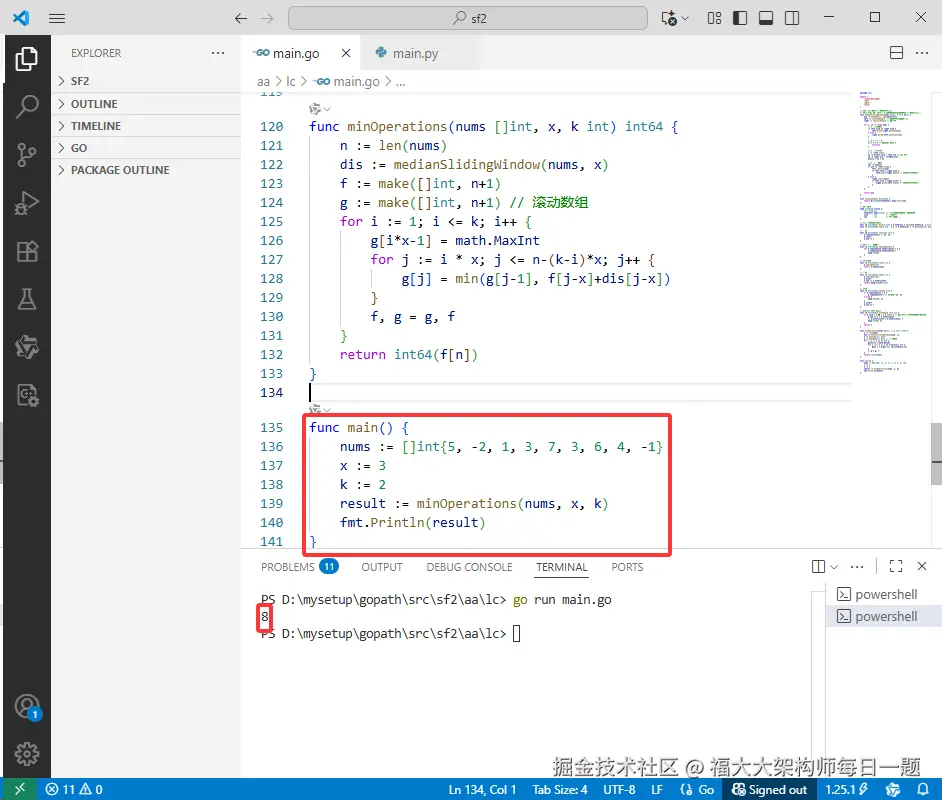Image resolution: width=942 pixels, height=800 pixels.
Task: Click the aa breadcrumb segment
Action: [x=263, y=81]
